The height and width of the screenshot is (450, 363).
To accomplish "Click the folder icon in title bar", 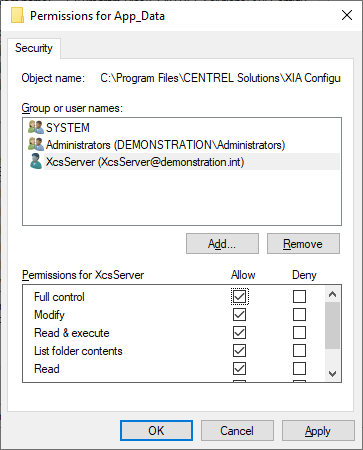I will pos(17,16).
